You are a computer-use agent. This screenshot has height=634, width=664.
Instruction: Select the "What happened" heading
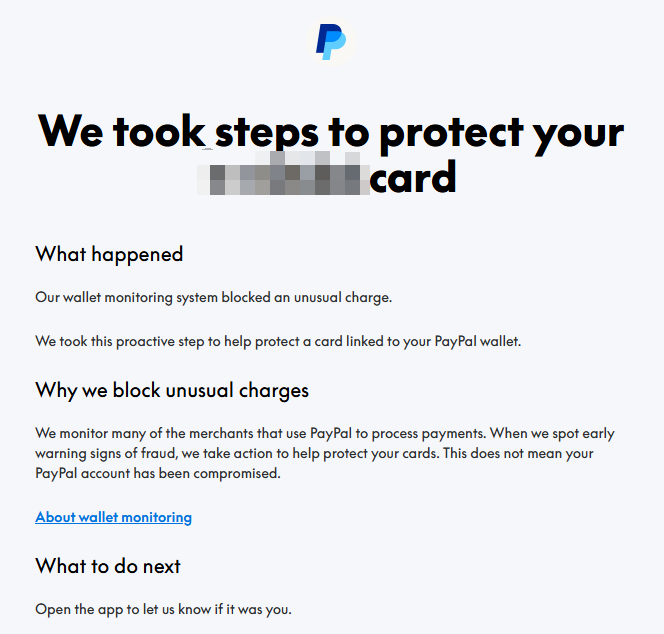109,254
